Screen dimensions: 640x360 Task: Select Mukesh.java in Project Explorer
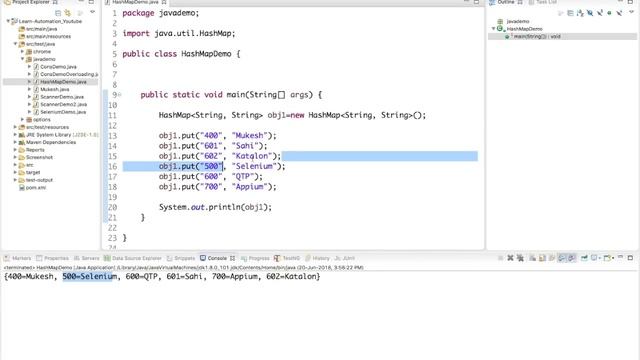tap(54, 89)
